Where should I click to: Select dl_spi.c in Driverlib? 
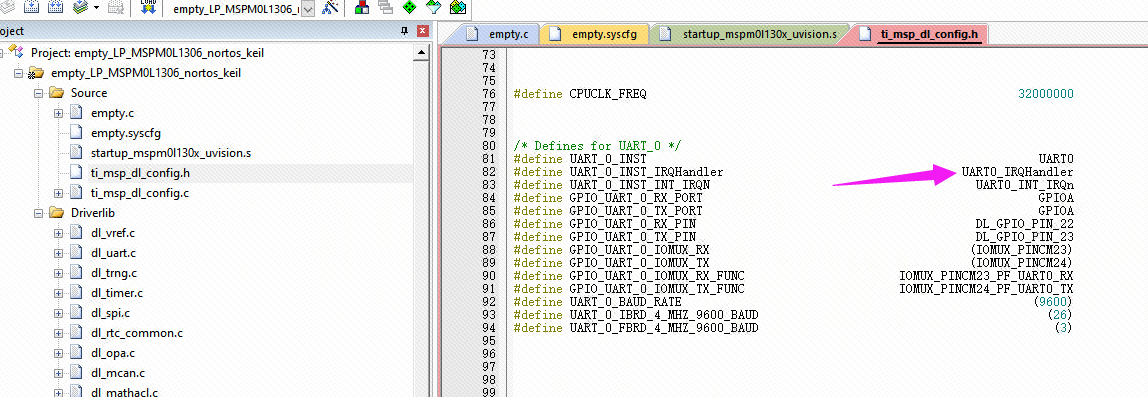110,313
